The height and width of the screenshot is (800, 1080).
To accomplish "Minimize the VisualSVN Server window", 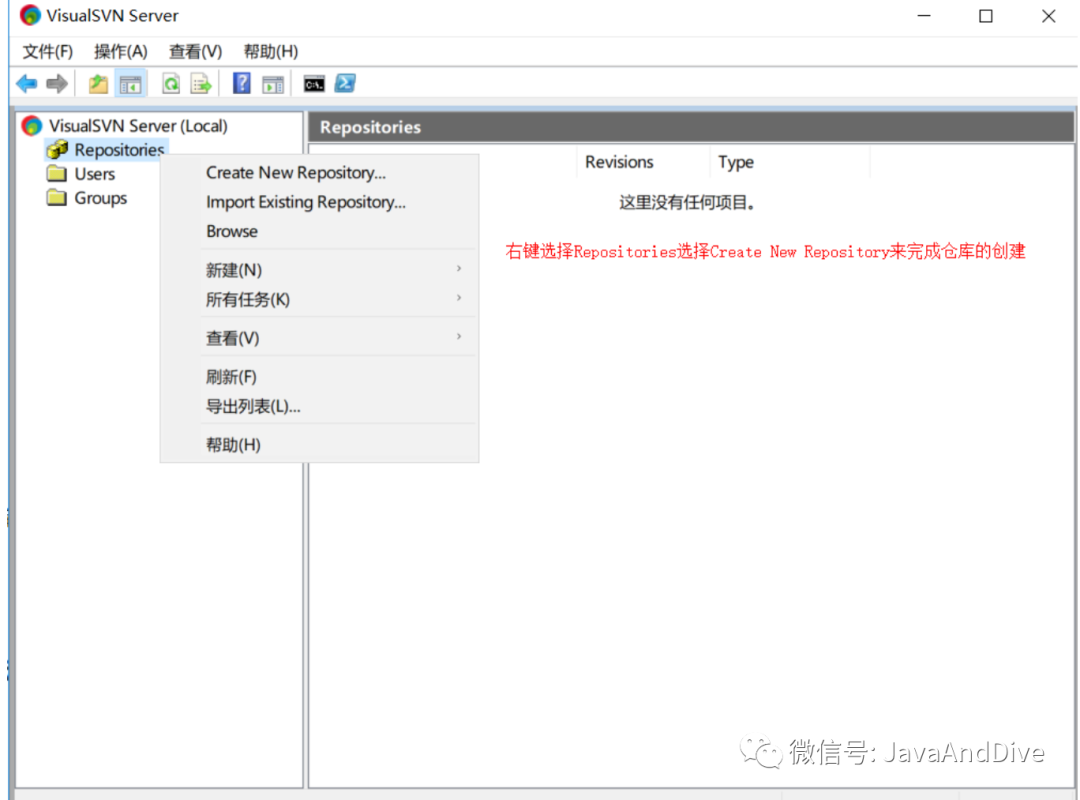I will click(x=924, y=16).
